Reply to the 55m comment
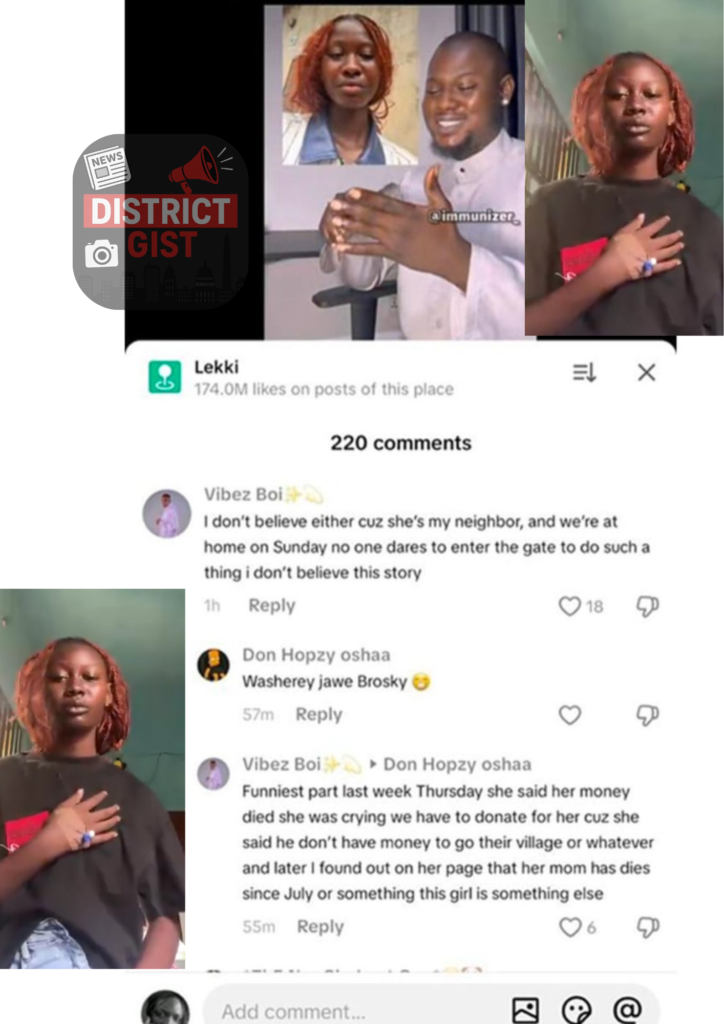The width and height of the screenshot is (724, 1024). [320, 927]
